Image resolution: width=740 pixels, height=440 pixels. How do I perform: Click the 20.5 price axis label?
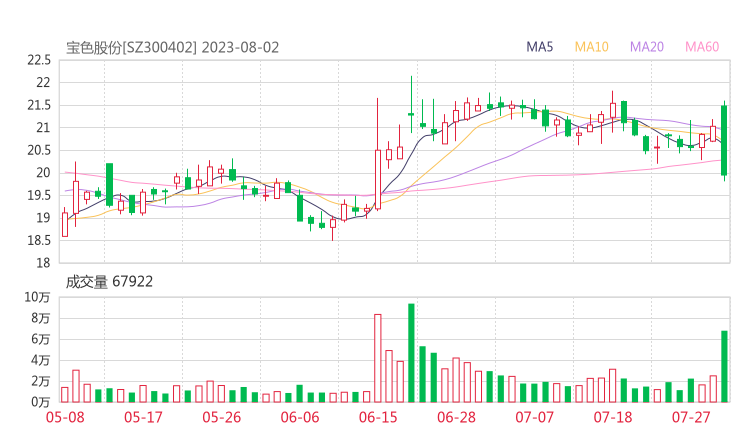tap(39, 151)
